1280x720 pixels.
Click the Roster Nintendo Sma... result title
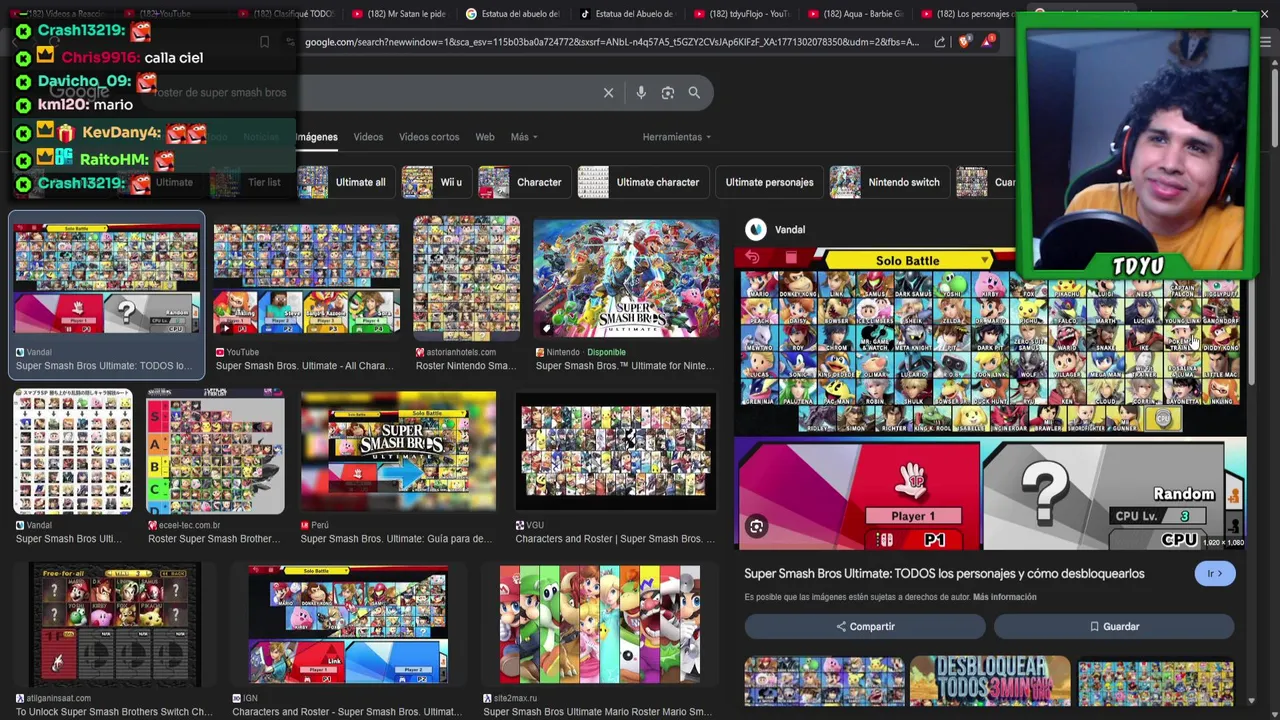(x=466, y=366)
